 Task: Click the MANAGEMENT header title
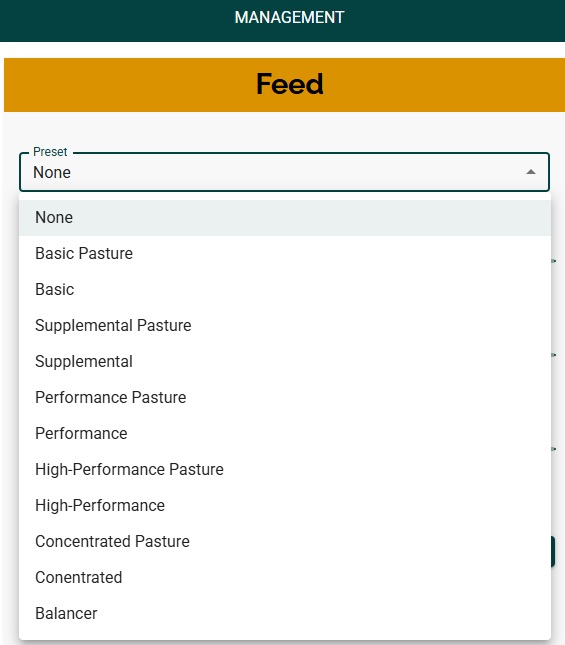pyautogui.click(x=289, y=18)
